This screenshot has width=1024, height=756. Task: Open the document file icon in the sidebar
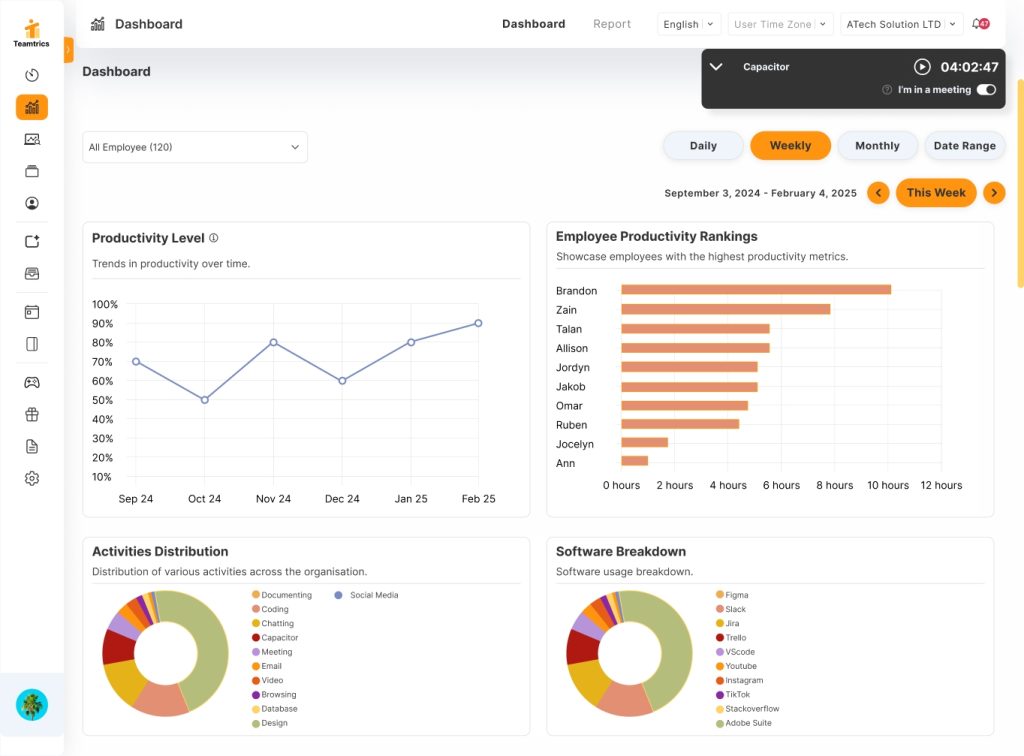click(32, 446)
